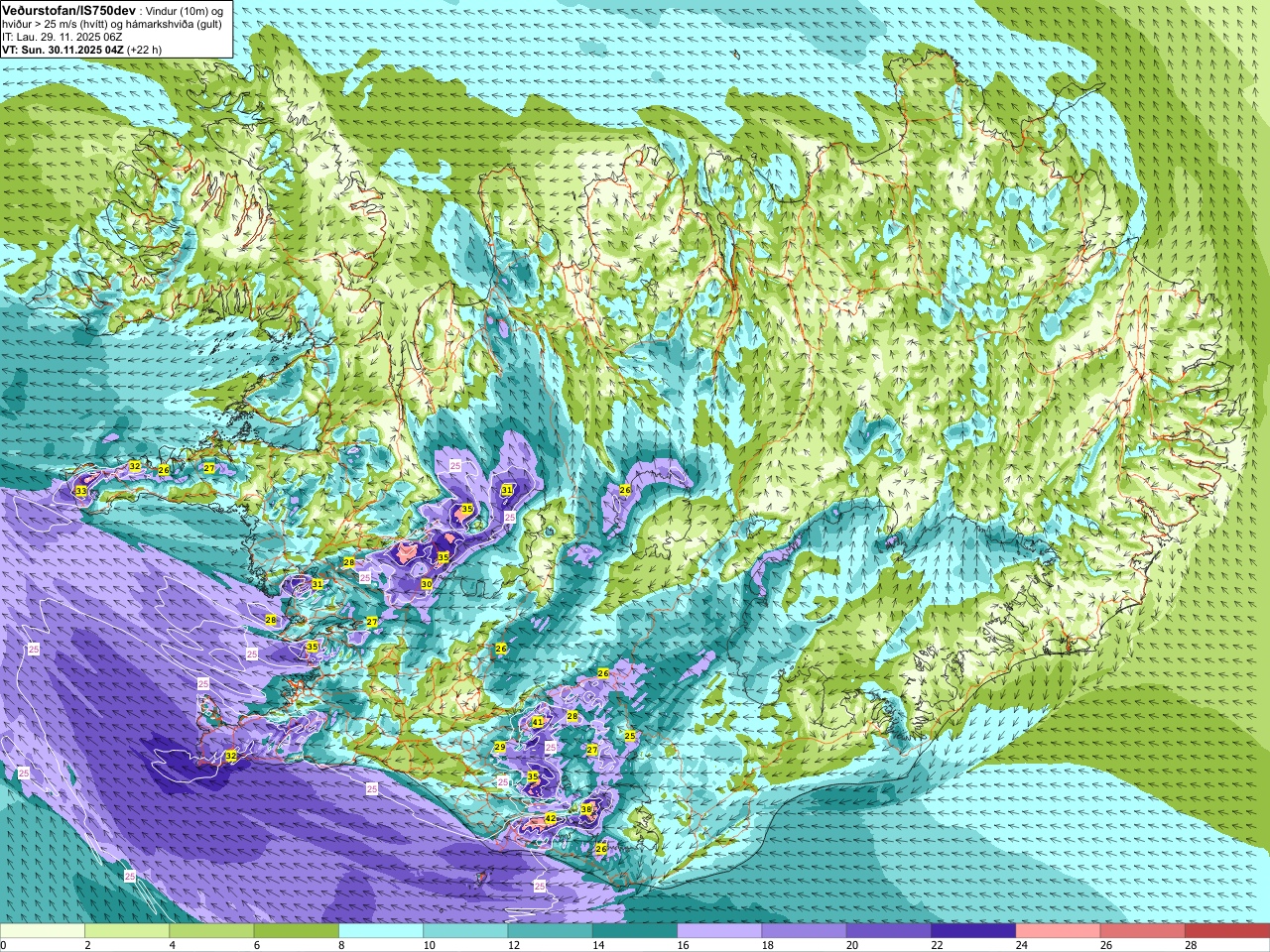Viewport: 1270px width, 952px height.
Task: Click the yellow gust marker labeled 38
Action: (586, 809)
